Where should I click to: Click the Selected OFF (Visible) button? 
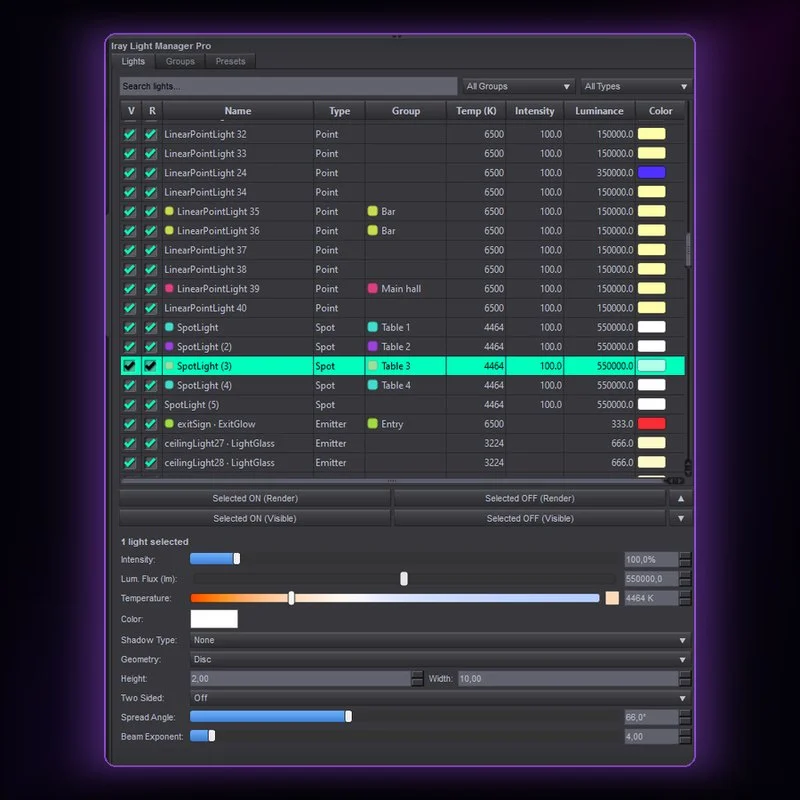(x=530, y=518)
